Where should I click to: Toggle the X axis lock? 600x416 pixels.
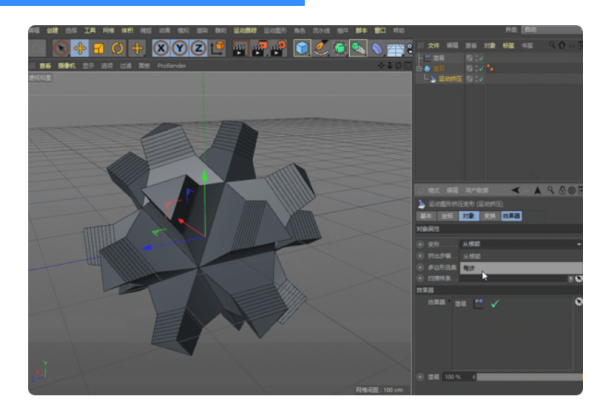tap(162, 48)
